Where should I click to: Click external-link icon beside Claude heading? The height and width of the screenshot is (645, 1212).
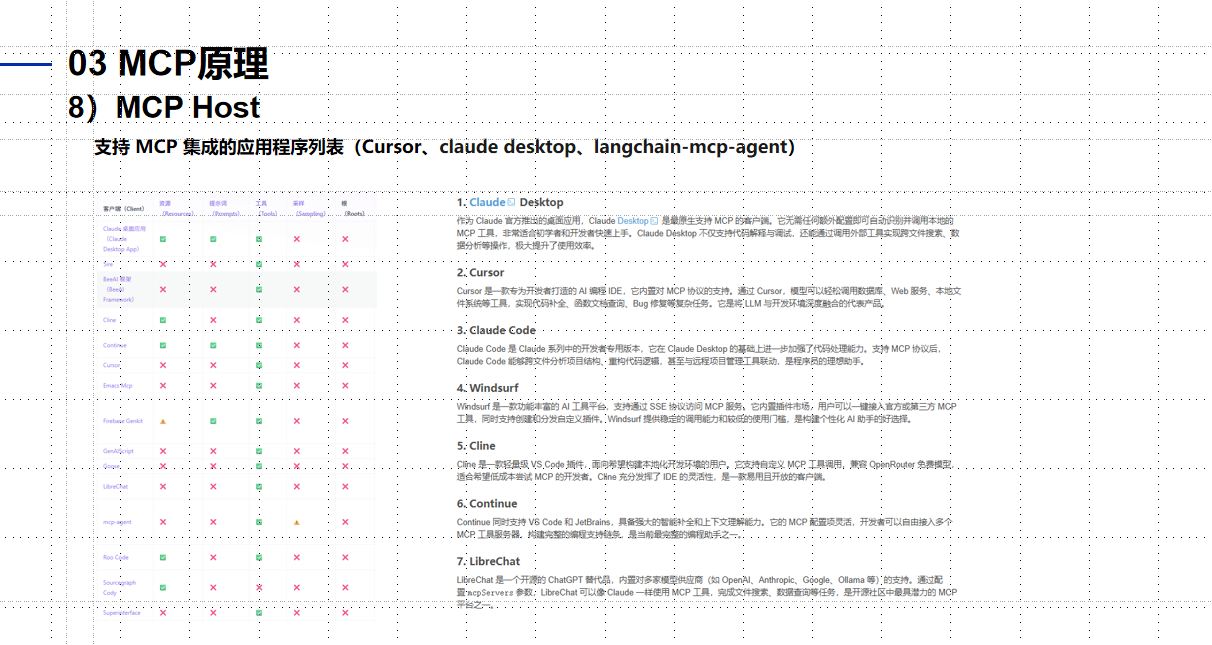512,202
